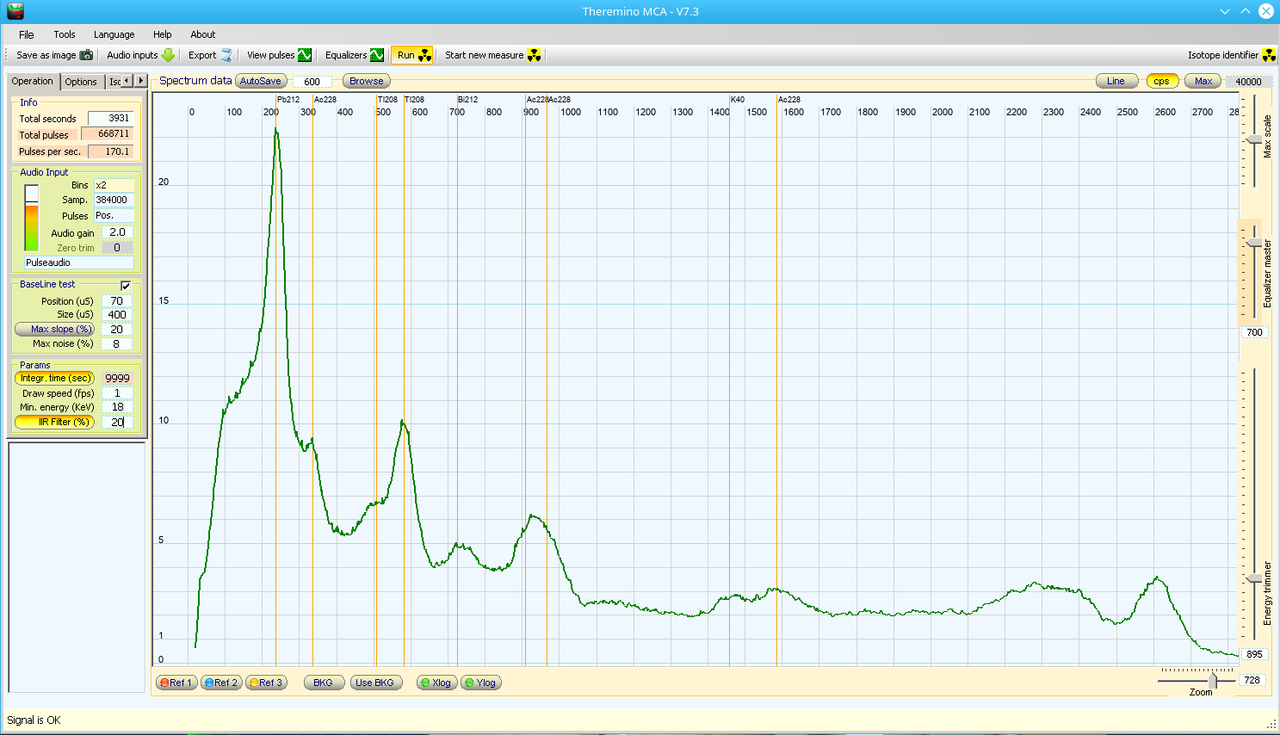The image size is (1280, 735).
Task: Select the Operation tab
Action: coord(33,81)
